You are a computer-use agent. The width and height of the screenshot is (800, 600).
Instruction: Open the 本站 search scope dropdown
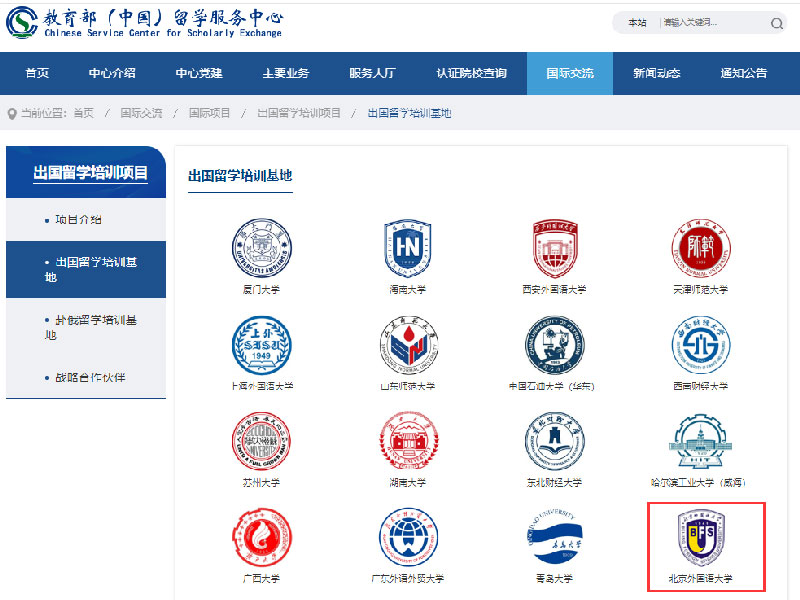coord(639,21)
